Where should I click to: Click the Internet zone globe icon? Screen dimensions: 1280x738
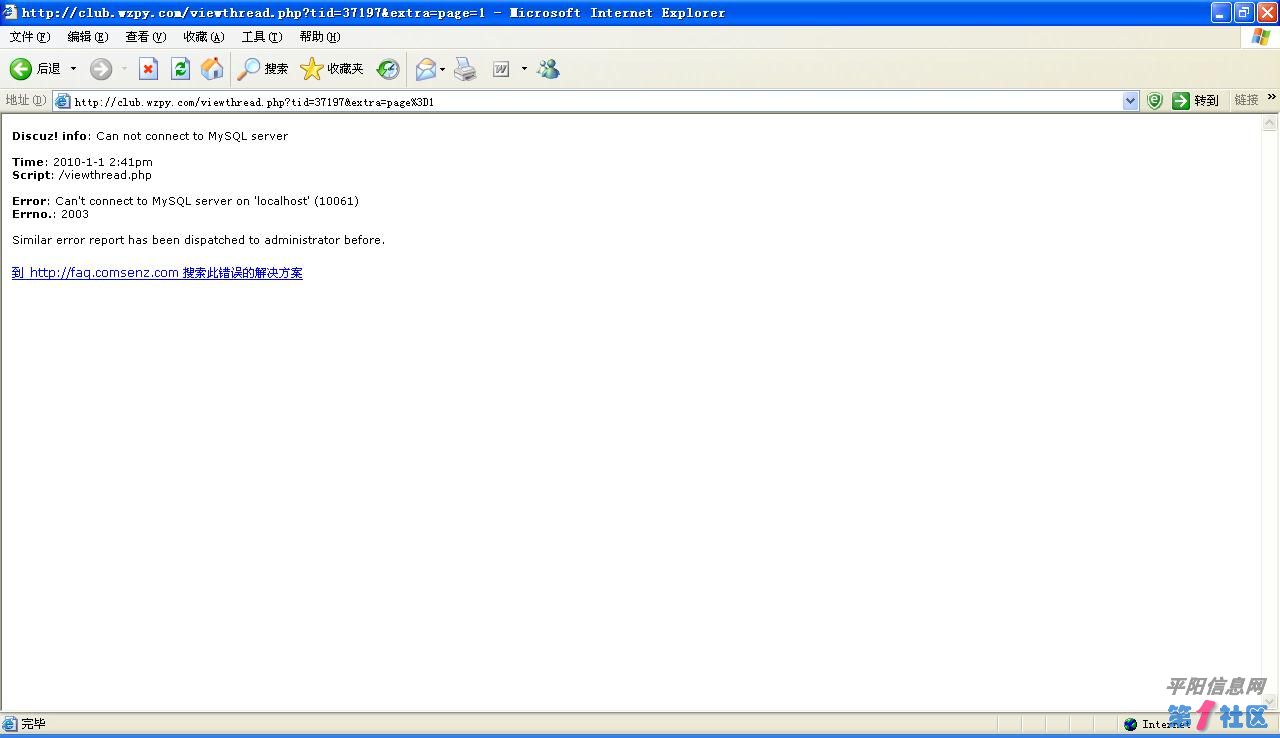coord(1130,724)
